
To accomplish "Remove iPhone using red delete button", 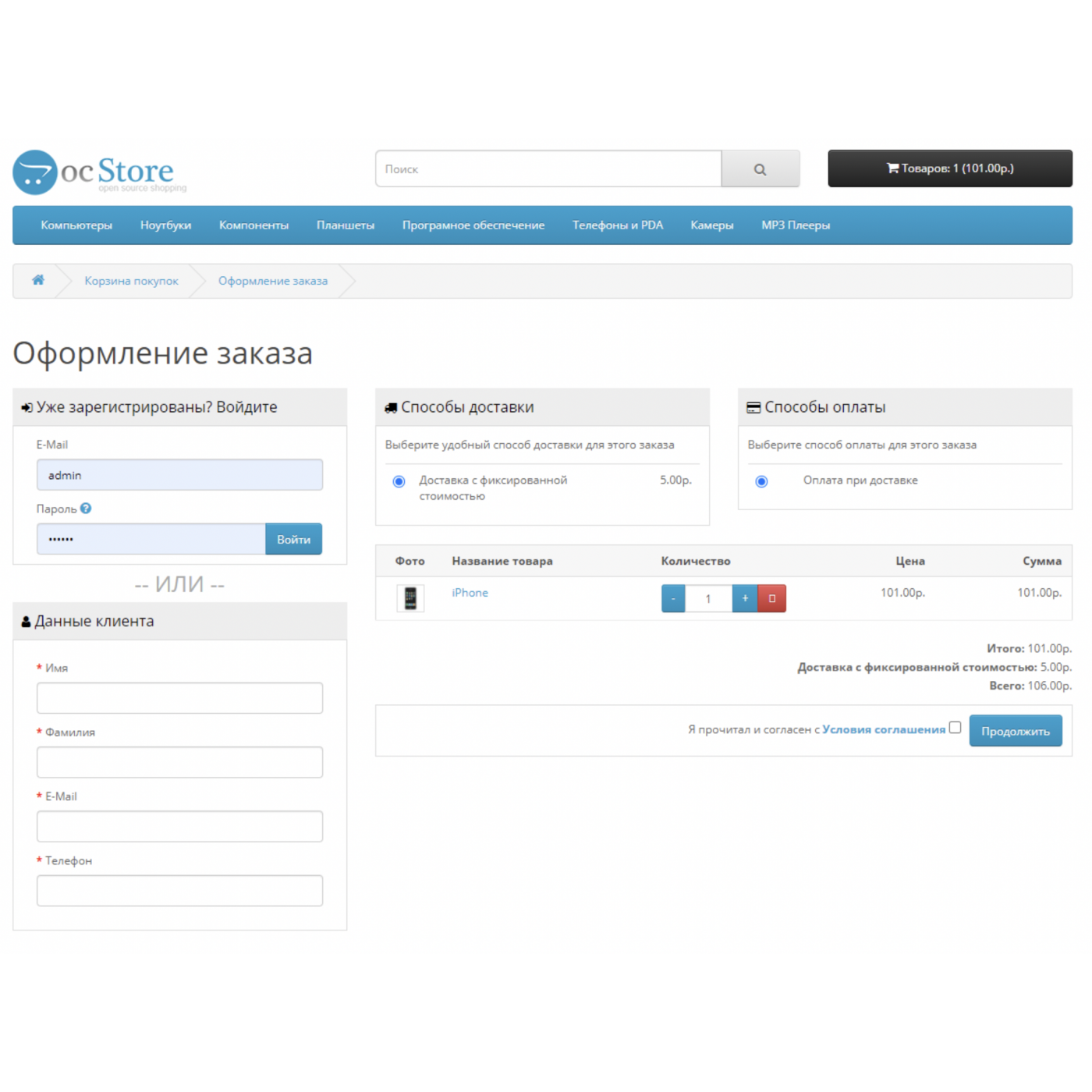I will click(x=771, y=598).
